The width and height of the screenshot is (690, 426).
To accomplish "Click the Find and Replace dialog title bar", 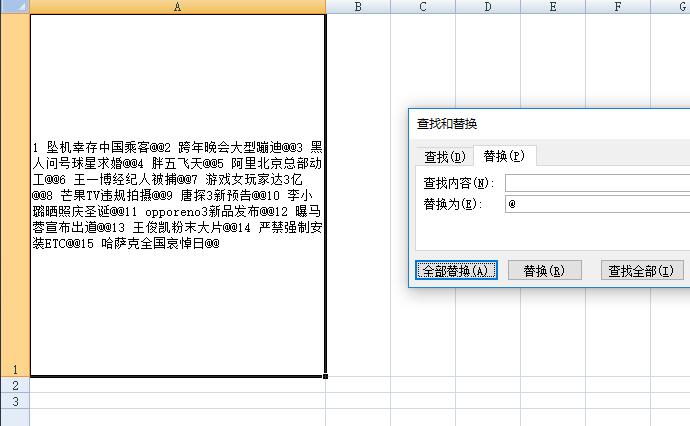I will tap(549, 124).
